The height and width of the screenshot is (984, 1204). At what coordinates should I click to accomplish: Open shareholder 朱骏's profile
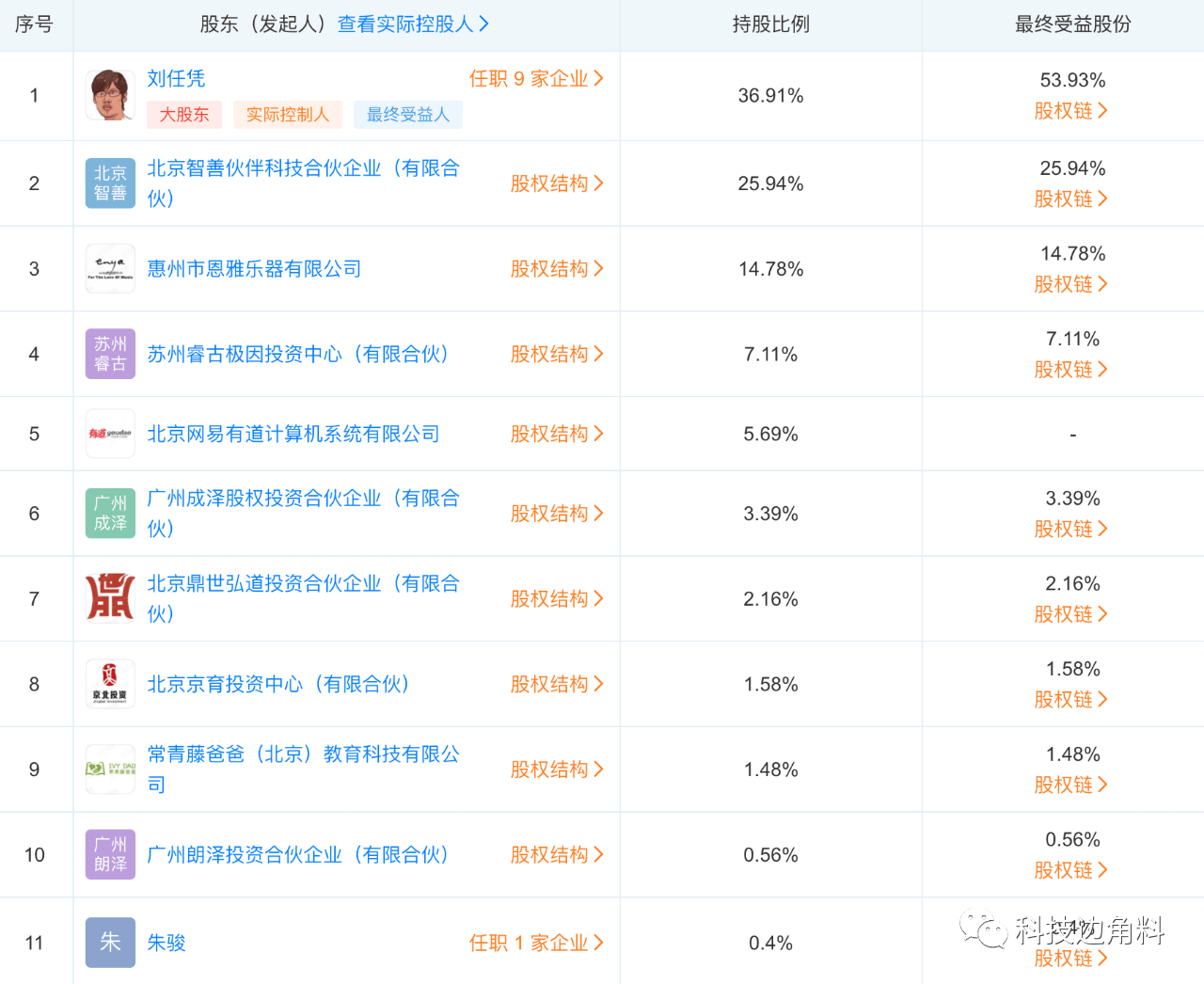coord(166,943)
